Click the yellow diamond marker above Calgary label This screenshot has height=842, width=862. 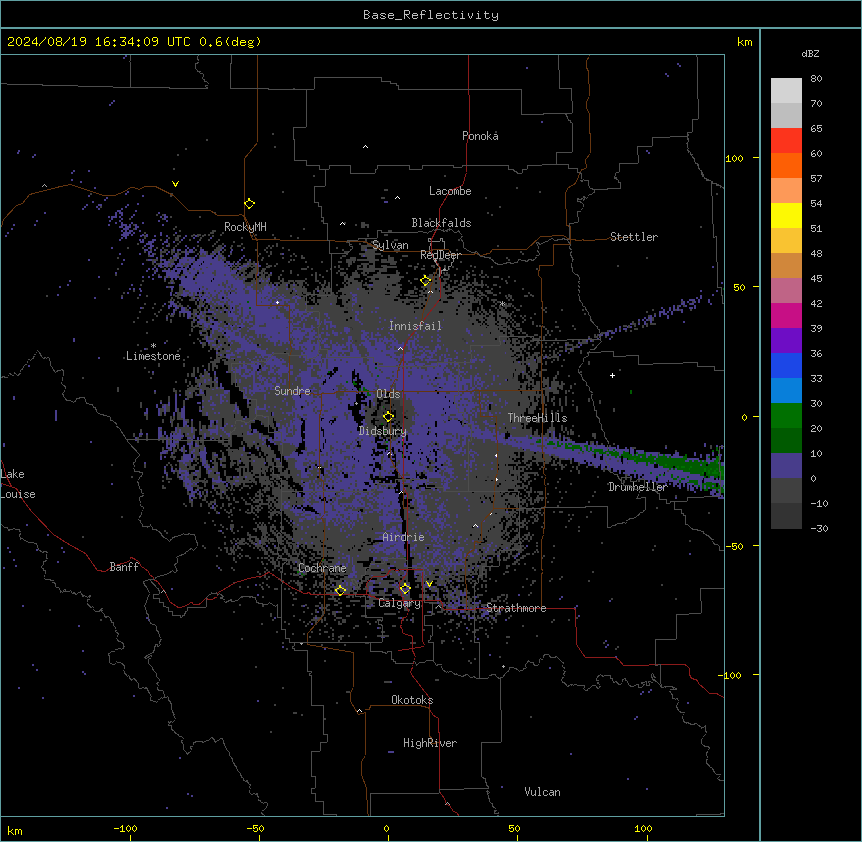tap(405, 589)
